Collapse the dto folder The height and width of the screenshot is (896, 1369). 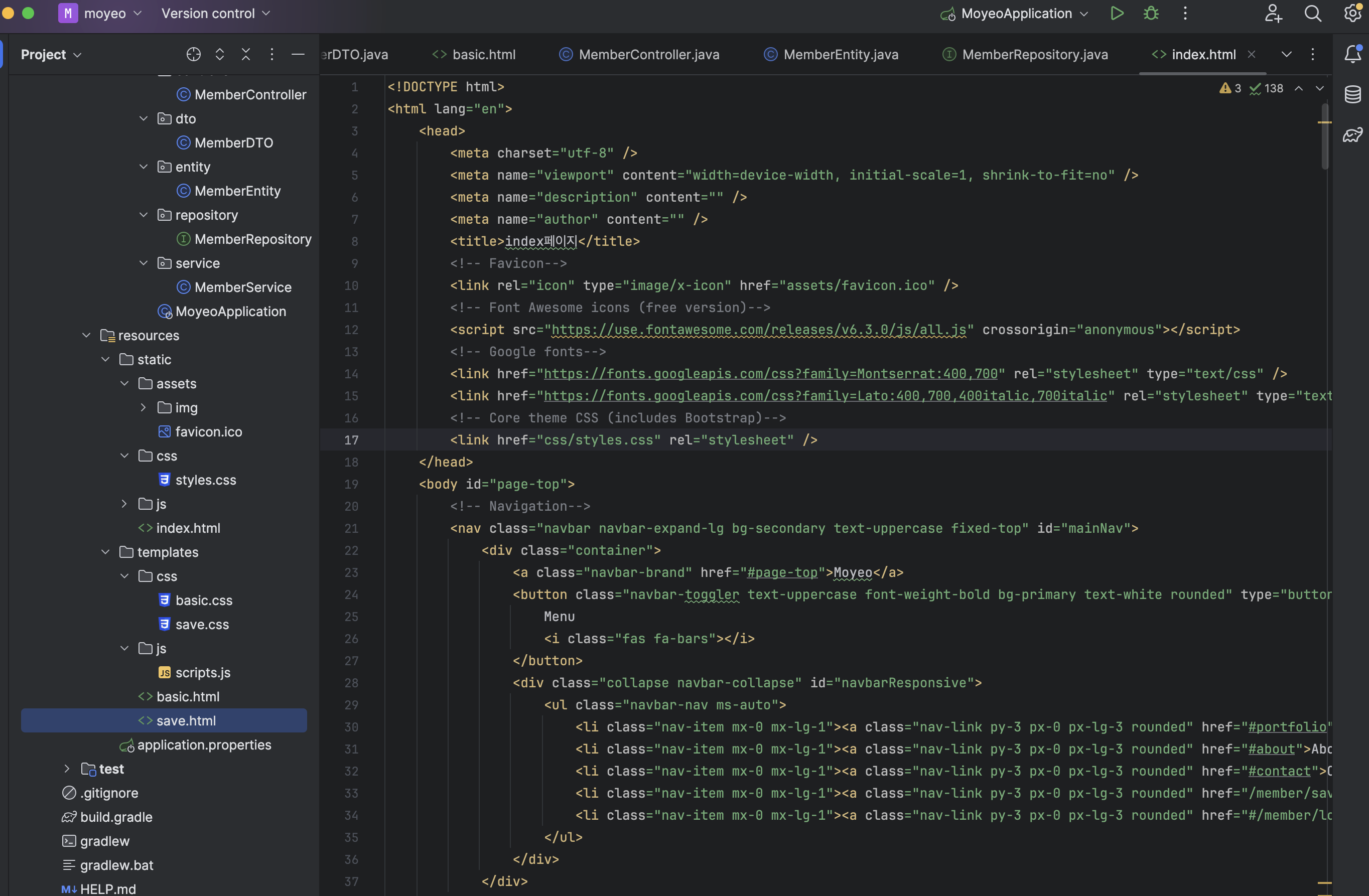pyautogui.click(x=144, y=118)
